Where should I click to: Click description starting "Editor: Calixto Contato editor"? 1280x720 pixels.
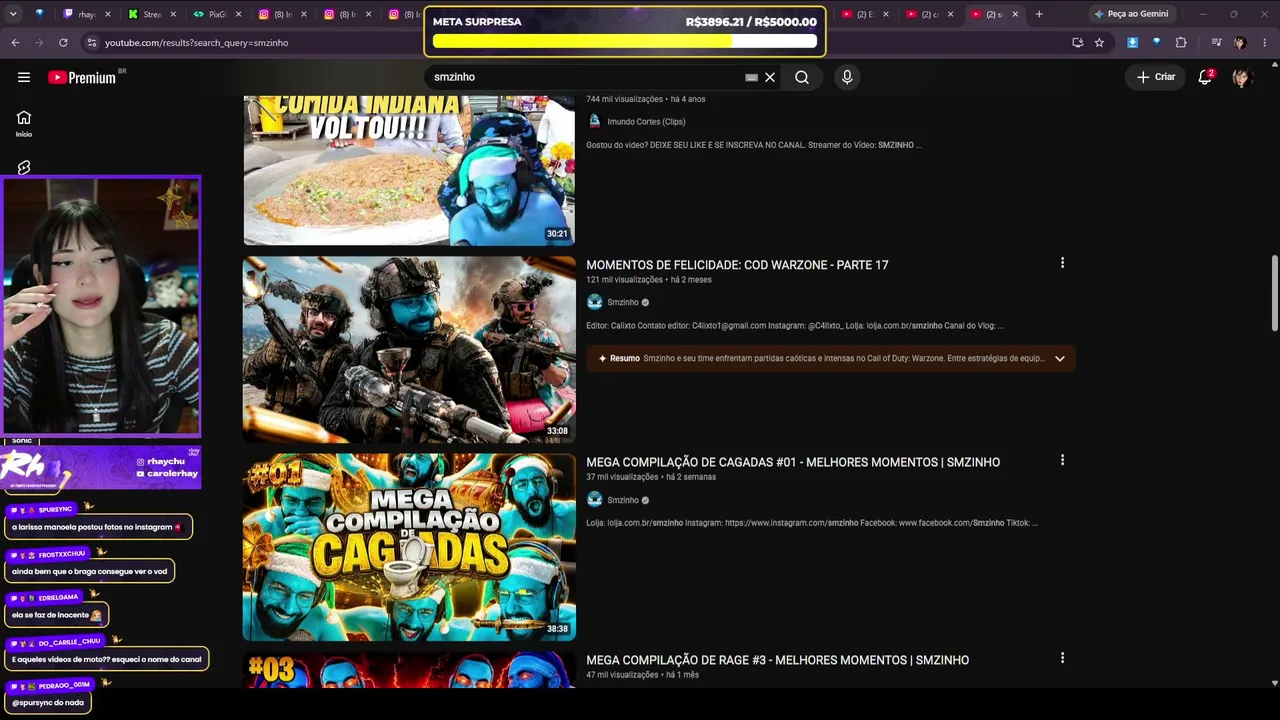tap(795, 325)
